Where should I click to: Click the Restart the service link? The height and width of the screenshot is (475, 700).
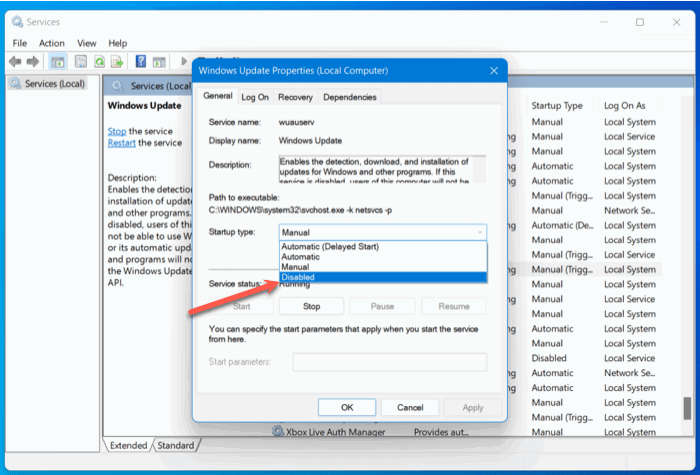coord(121,143)
